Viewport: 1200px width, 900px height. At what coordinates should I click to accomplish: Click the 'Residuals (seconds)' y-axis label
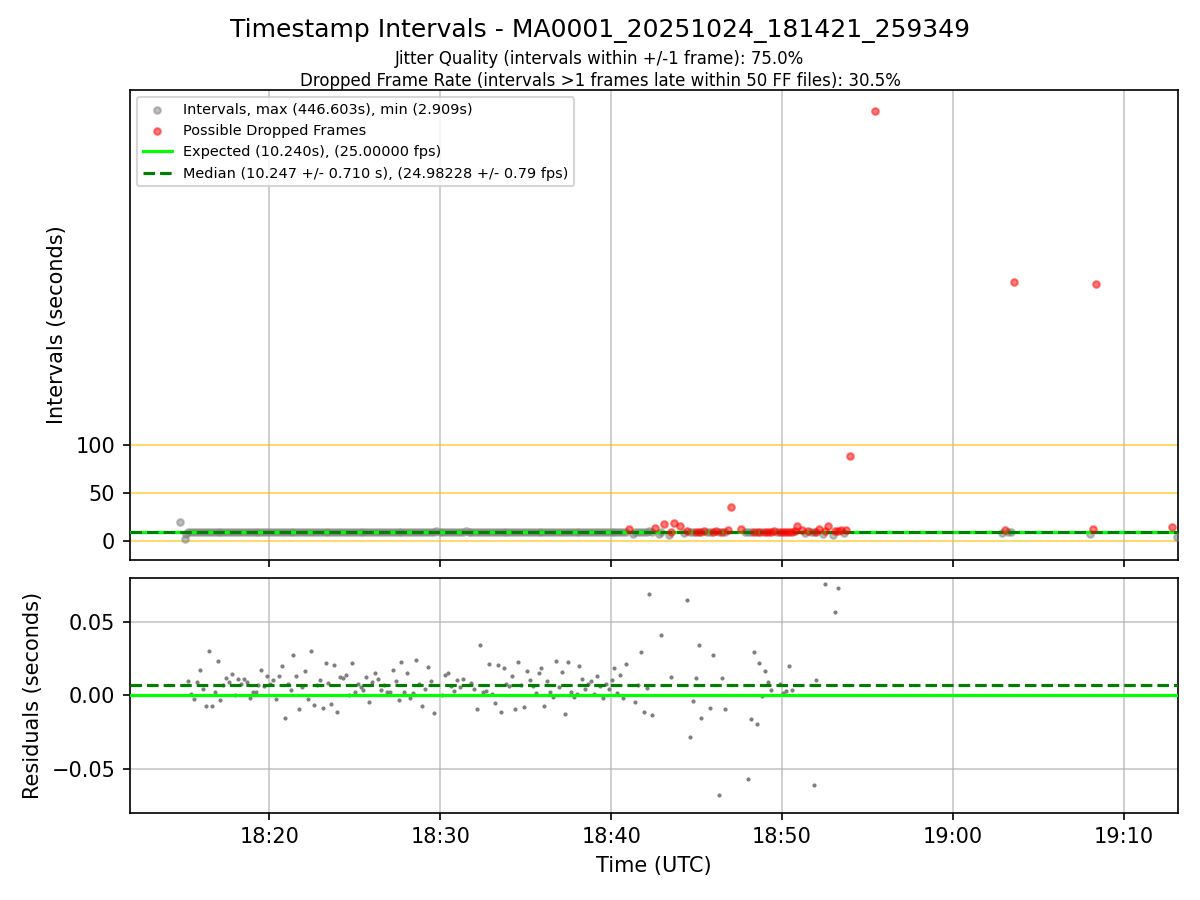point(32,696)
